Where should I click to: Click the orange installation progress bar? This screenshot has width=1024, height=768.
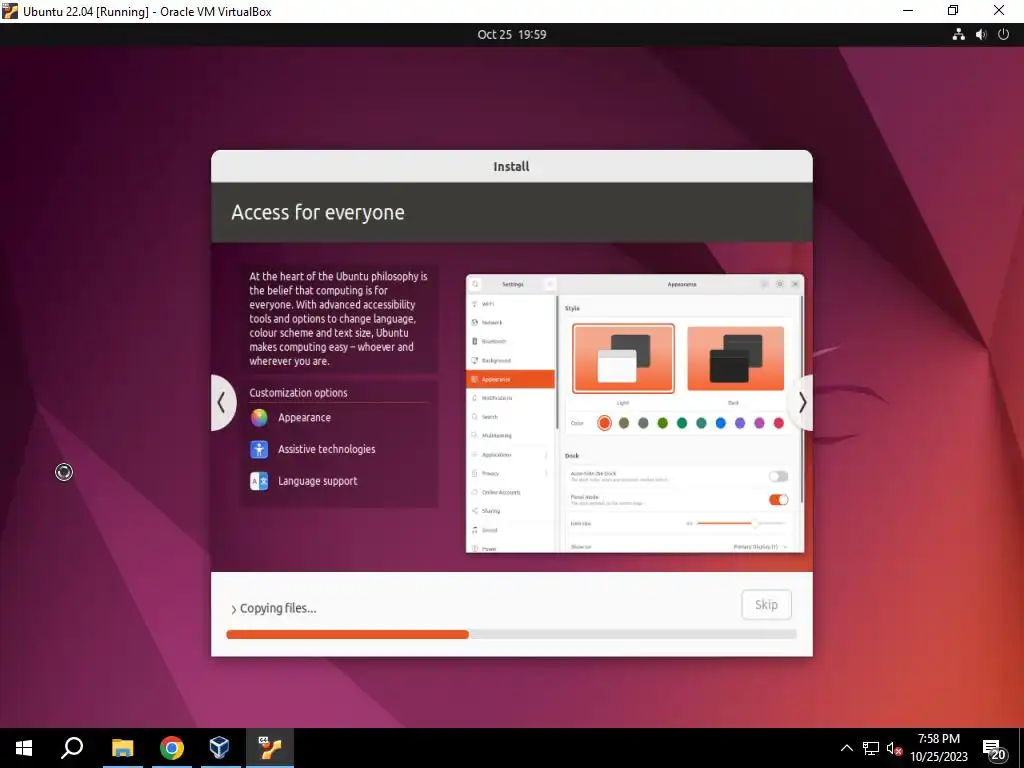coord(347,634)
